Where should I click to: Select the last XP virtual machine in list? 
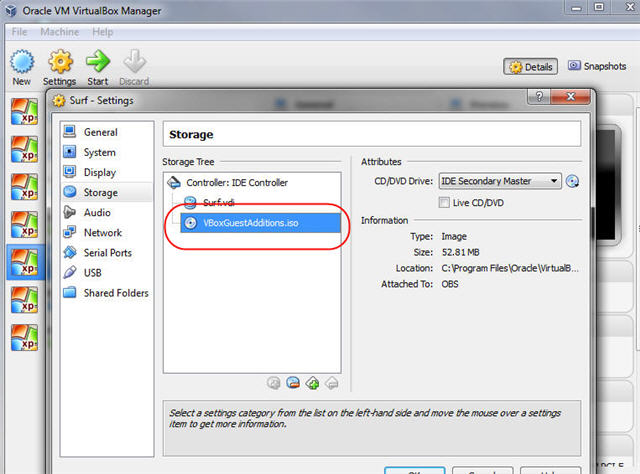coord(24,337)
